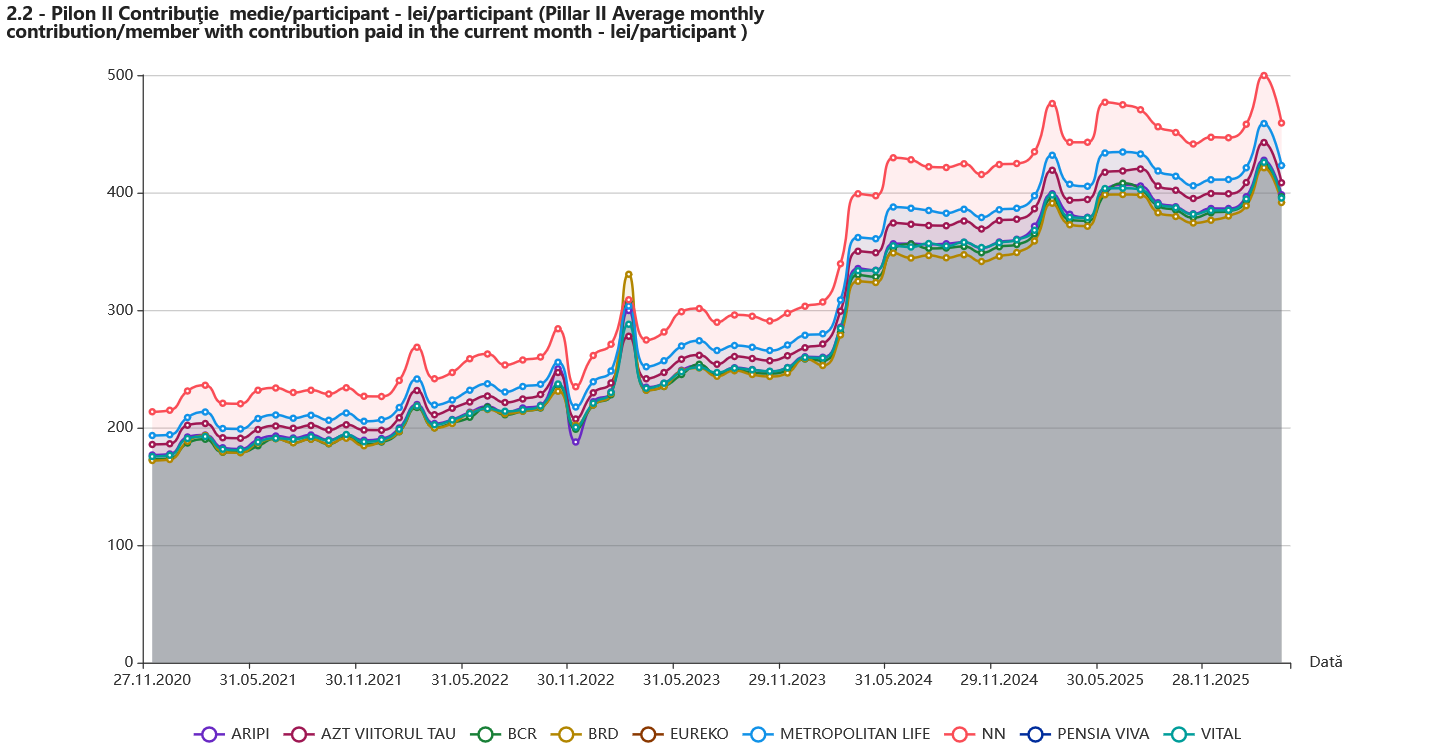Click the EUREKO legend marker icon
The height and width of the screenshot is (750, 1433).
pyautogui.click(x=648, y=734)
